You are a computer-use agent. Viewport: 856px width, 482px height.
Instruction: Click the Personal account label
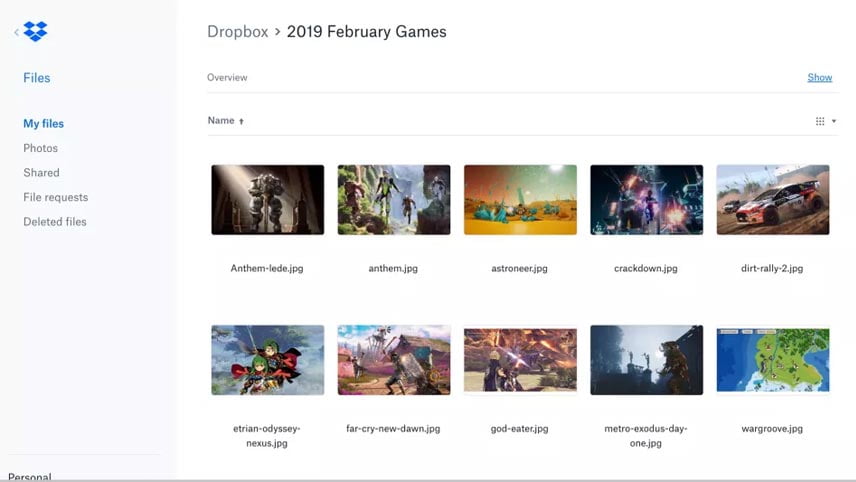click(x=29, y=477)
